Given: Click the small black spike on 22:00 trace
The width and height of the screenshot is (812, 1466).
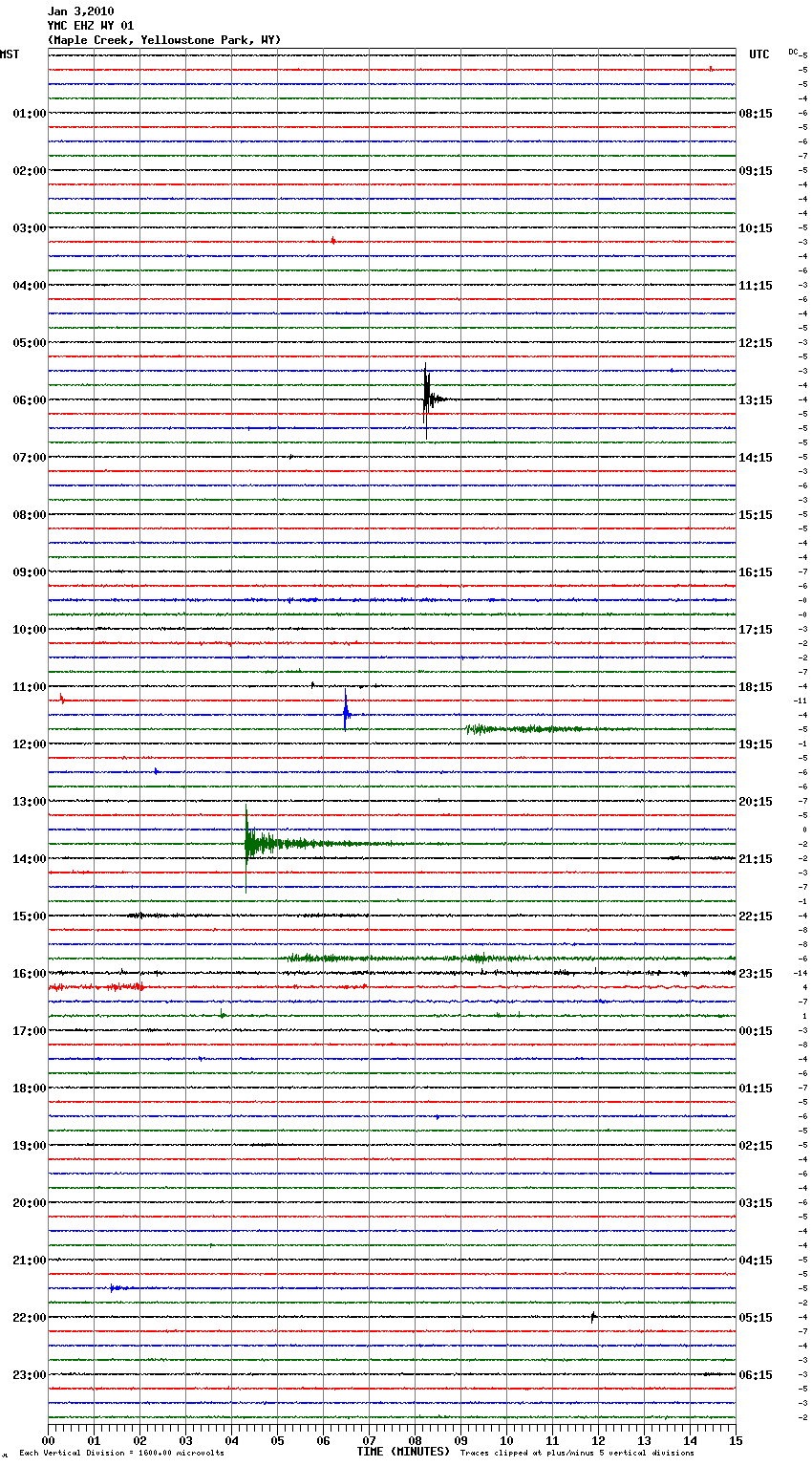Looking at the screenshot, I should pos(593,1317).
